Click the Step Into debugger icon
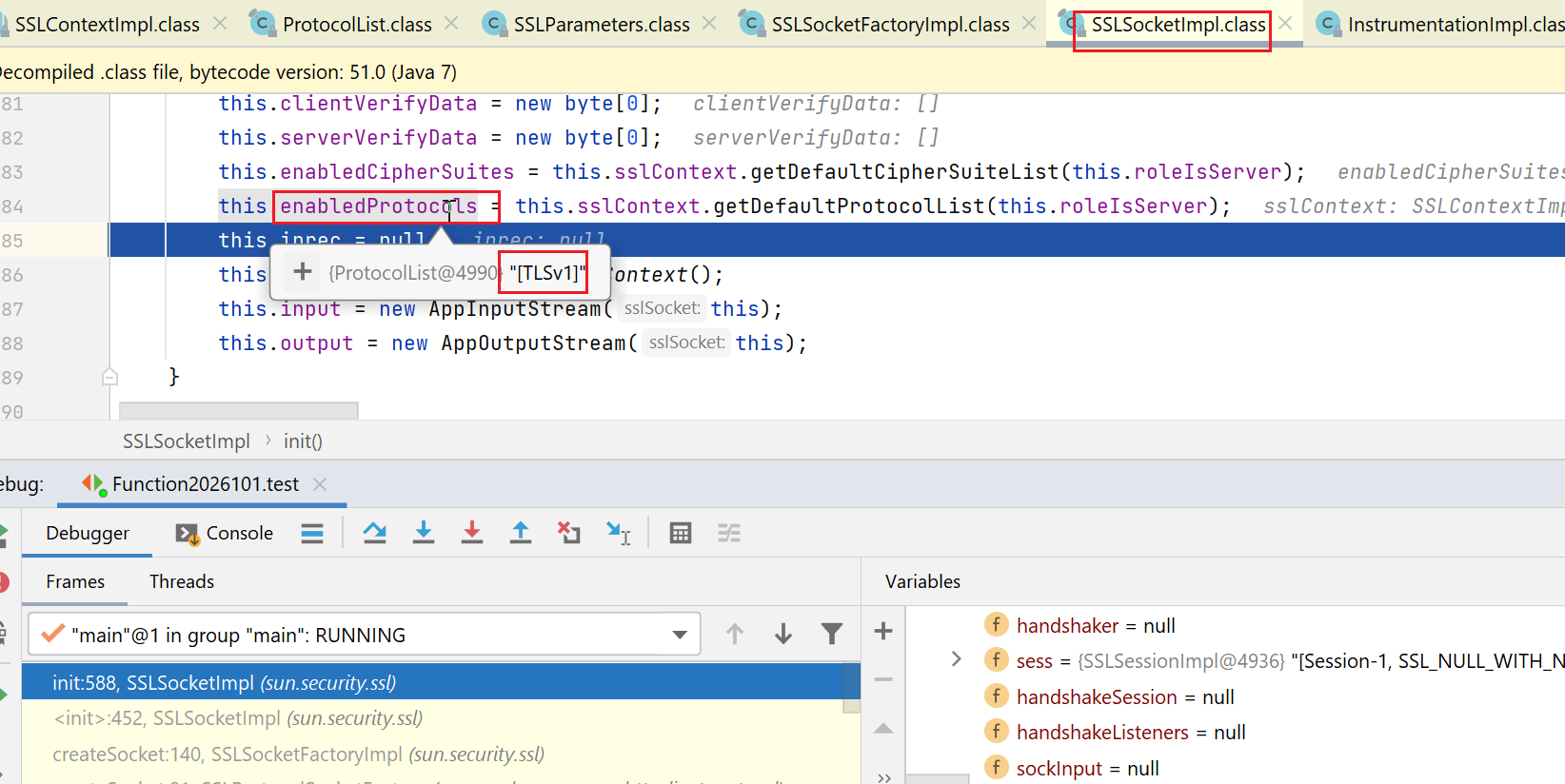 tap(424, 533)
